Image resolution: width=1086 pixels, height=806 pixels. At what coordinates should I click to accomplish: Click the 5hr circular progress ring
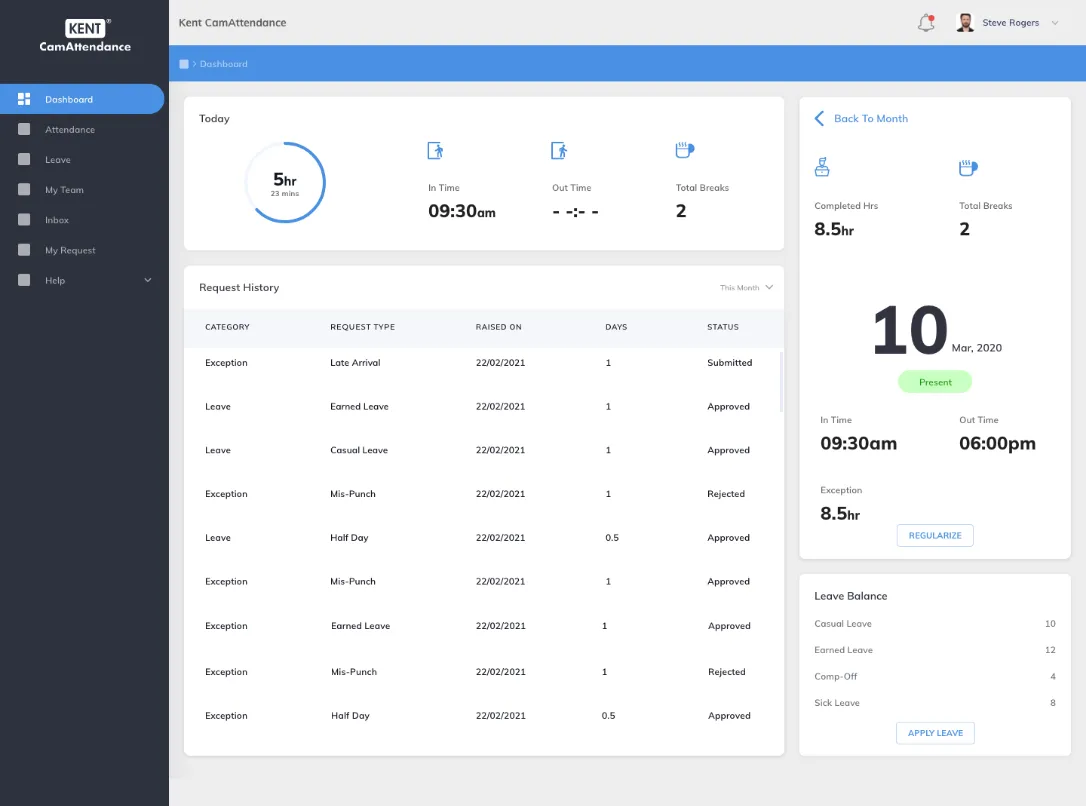(x=285, y=183)
